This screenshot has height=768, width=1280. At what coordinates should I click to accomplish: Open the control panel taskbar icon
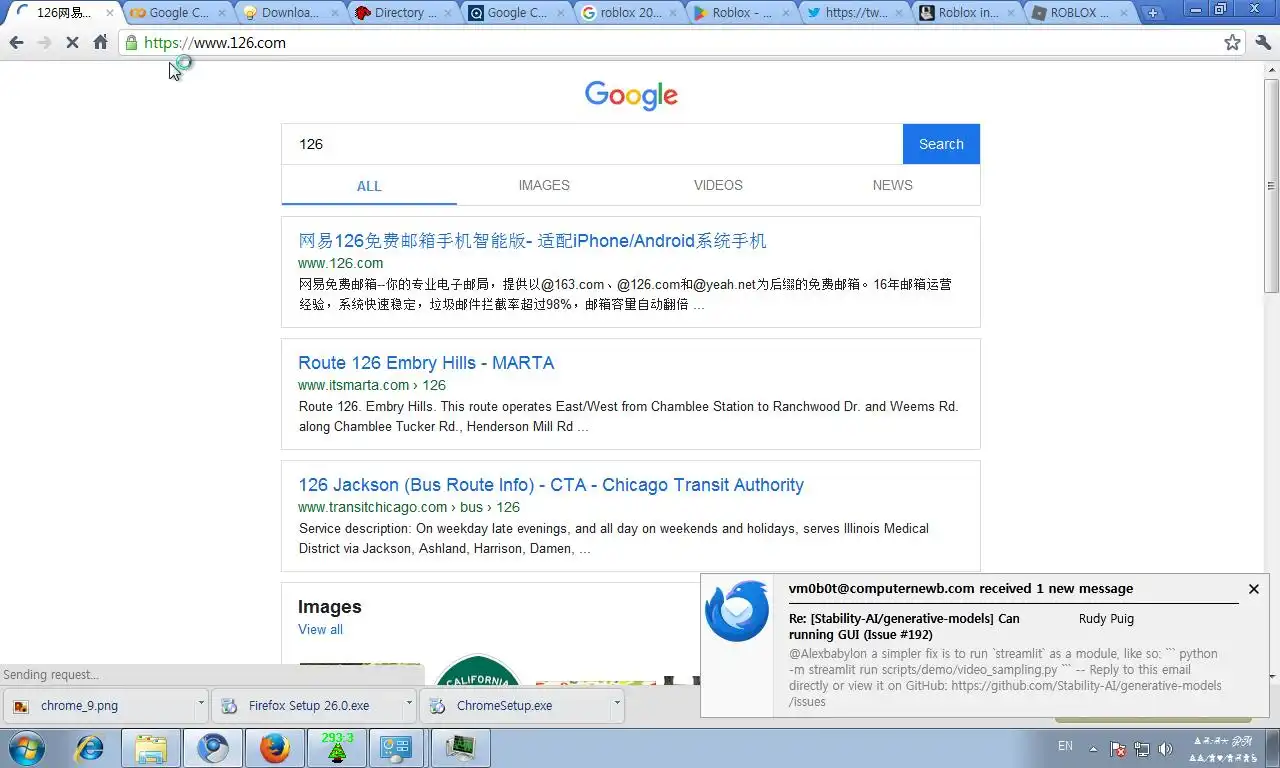click(x=397, y=748)
